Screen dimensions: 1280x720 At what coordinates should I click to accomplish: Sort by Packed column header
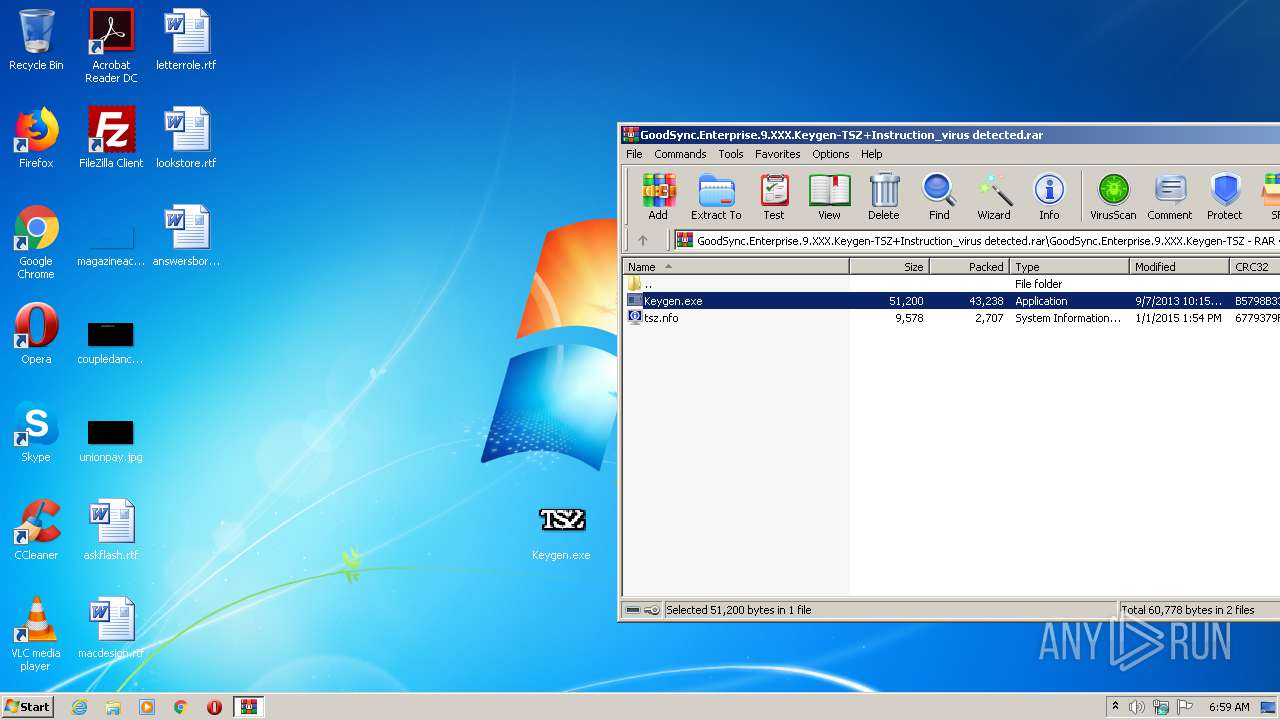click(x=970, y=267)
